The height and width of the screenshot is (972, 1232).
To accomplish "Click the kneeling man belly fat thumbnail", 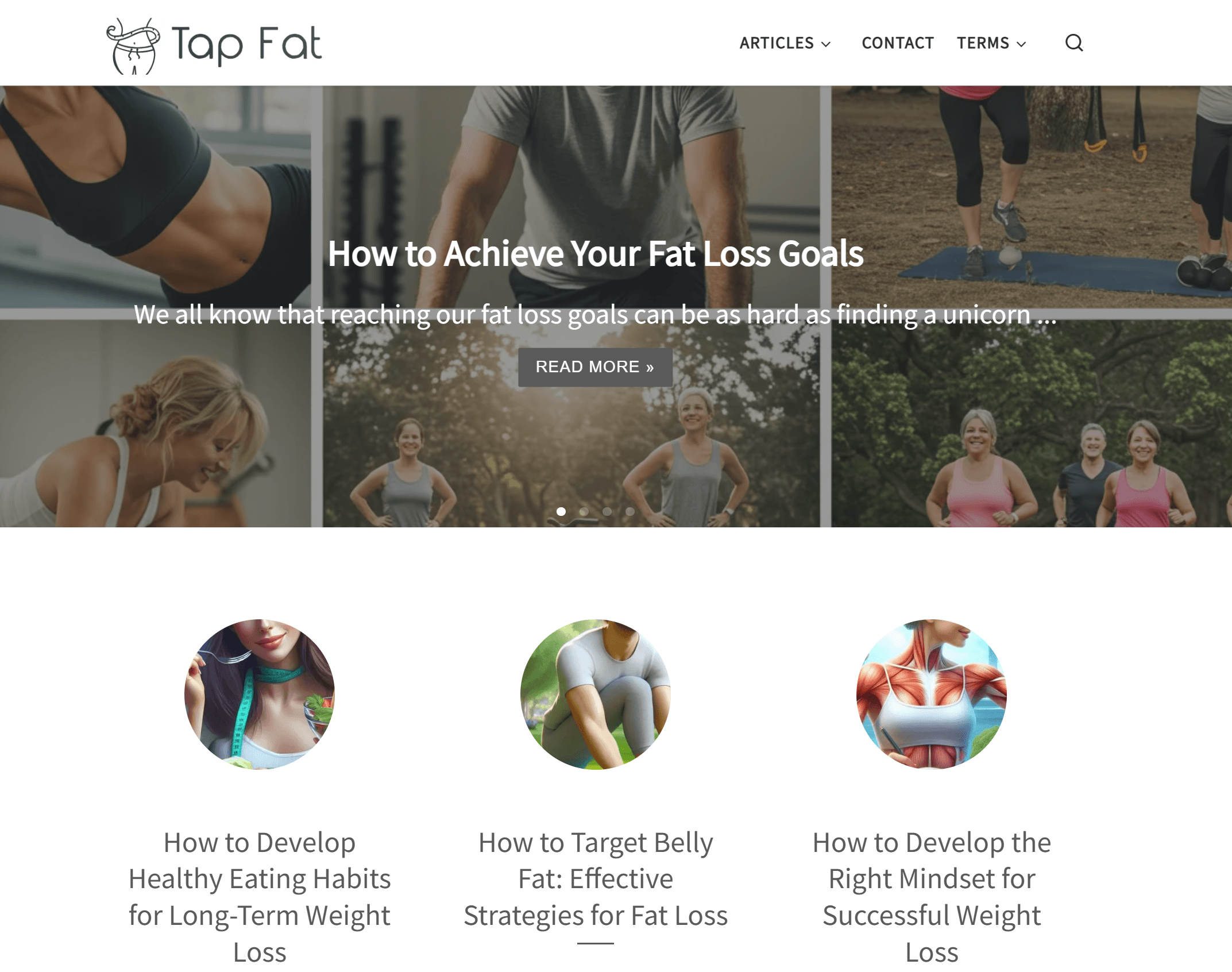I will (x=596, y=694).
